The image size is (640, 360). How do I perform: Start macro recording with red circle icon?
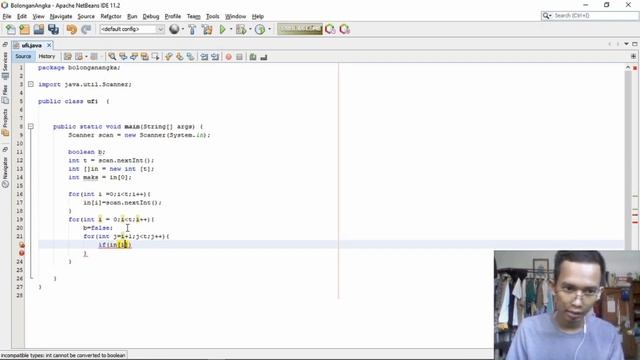229,57
